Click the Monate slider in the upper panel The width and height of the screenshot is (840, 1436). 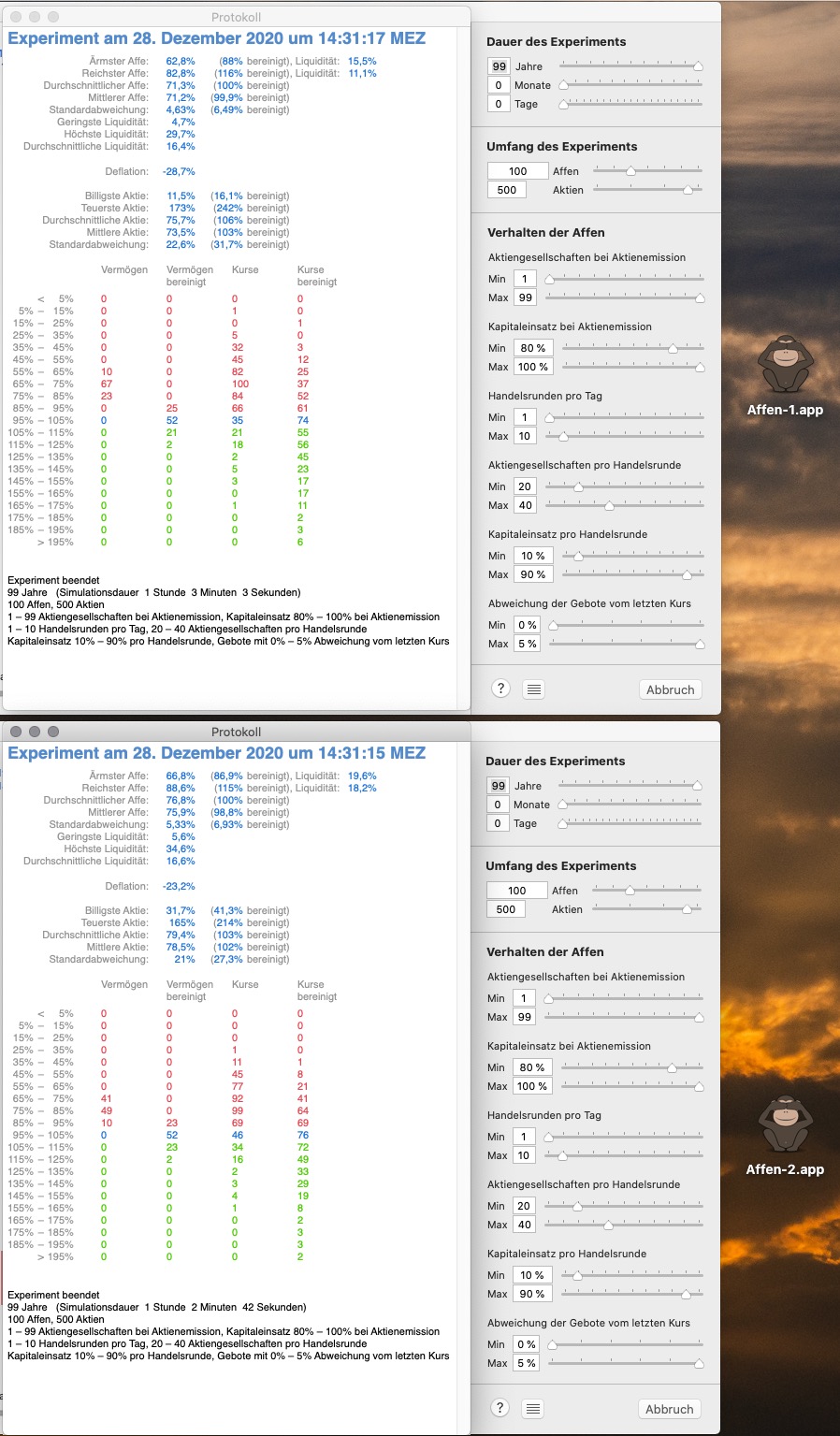coord(631,85)
